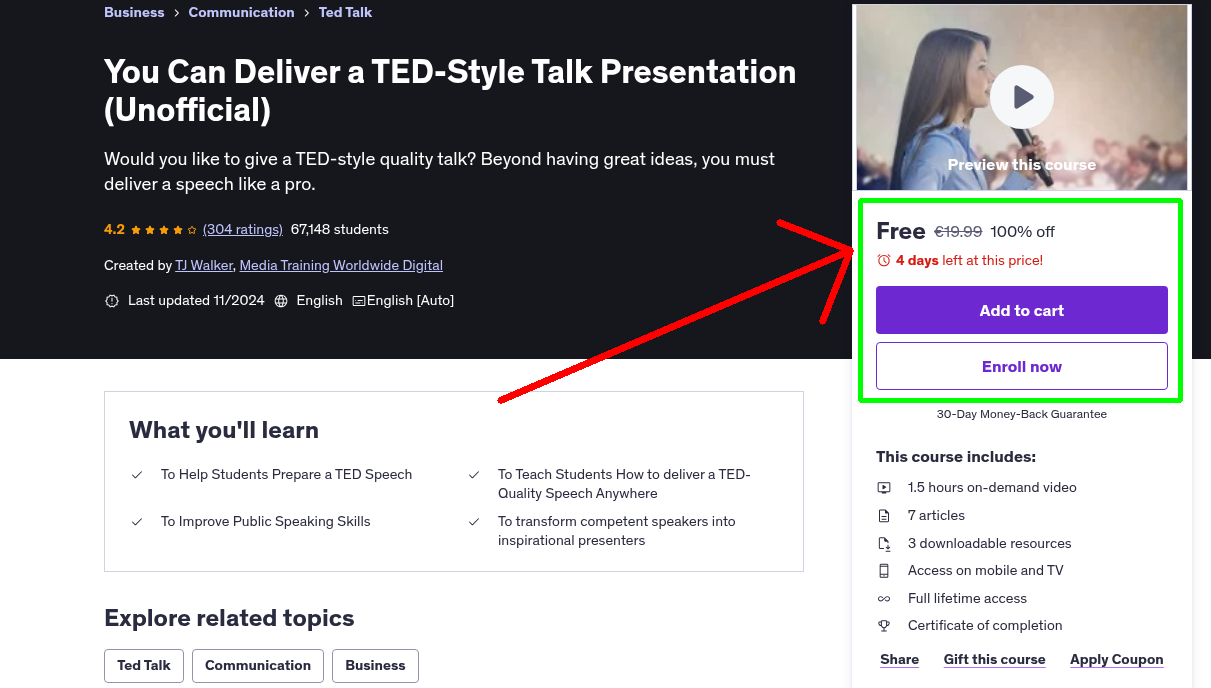Viewport: 1211px width, 688px height.
Task: Click the infinity lifetime access icon
Action: pyautogui.click(x=884, y=599)
